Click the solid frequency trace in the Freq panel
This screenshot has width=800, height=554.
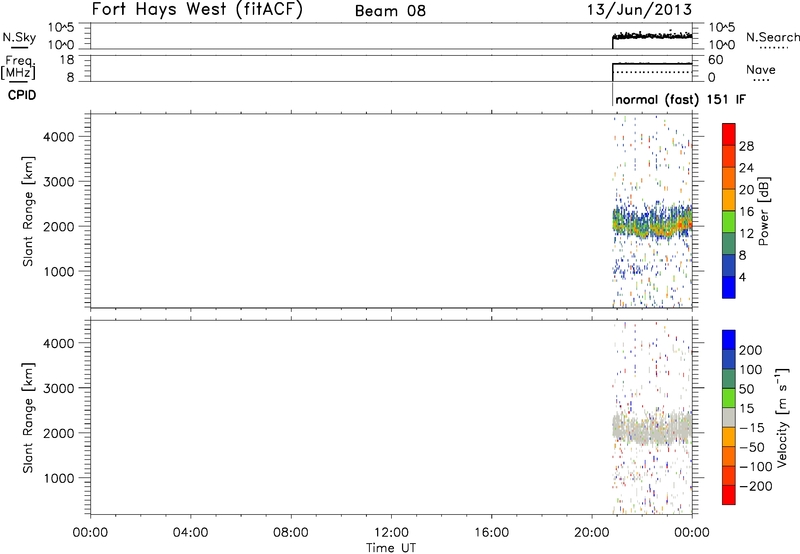pyautogui.click(x=652, y=64)
